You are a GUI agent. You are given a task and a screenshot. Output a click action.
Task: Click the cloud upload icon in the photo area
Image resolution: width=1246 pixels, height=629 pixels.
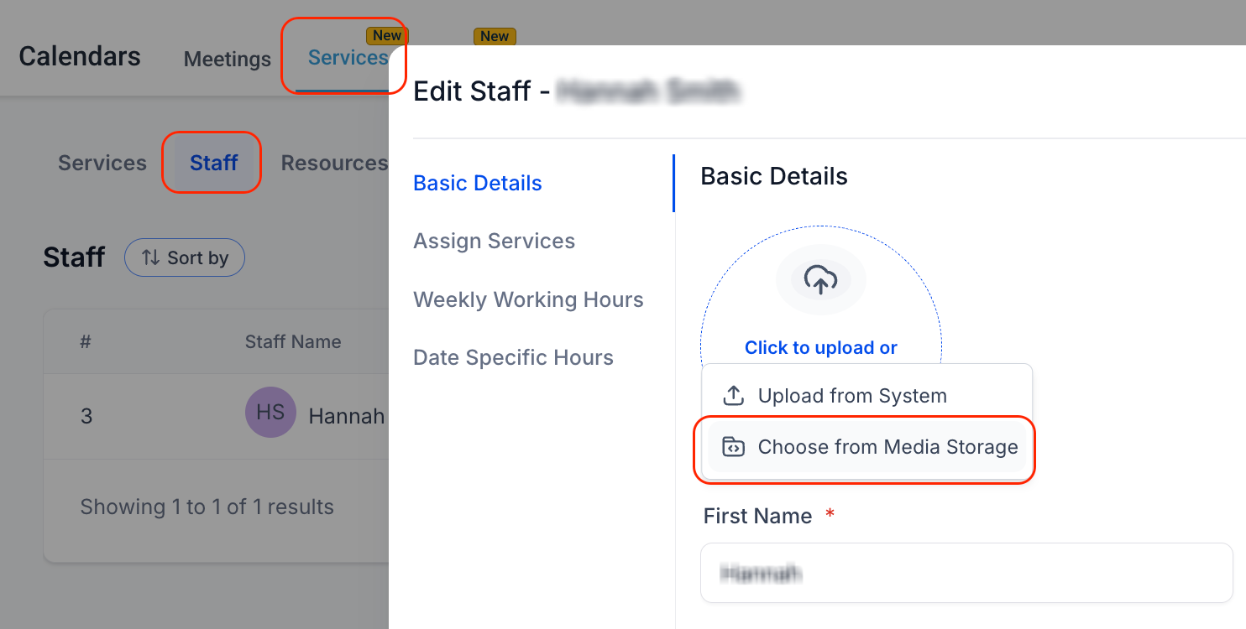coord(820,280)
